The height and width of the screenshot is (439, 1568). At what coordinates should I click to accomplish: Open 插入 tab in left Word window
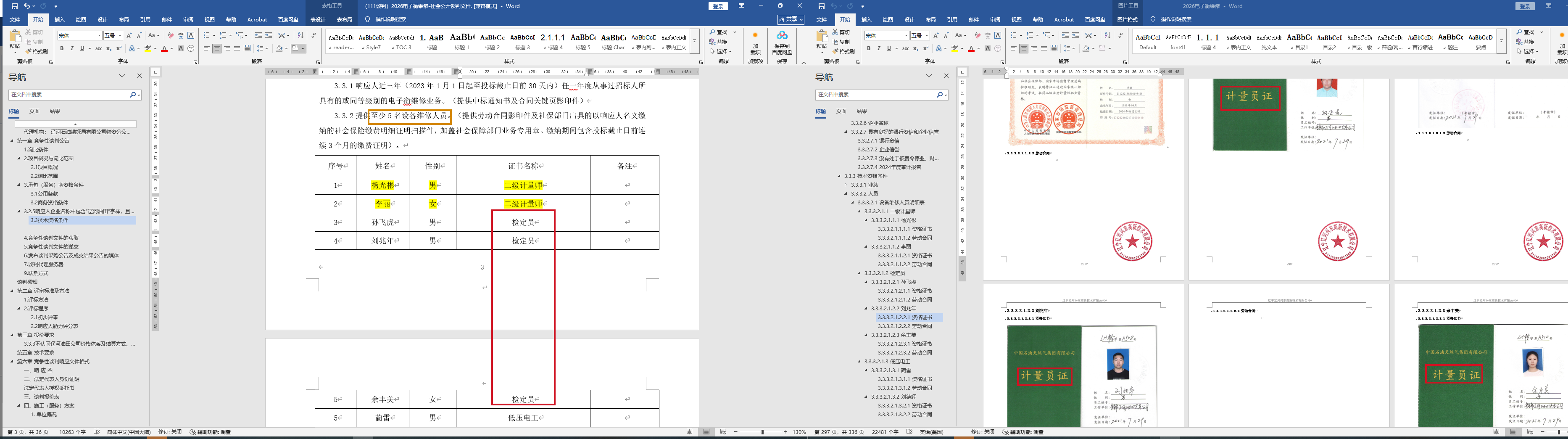coord(60,19)
